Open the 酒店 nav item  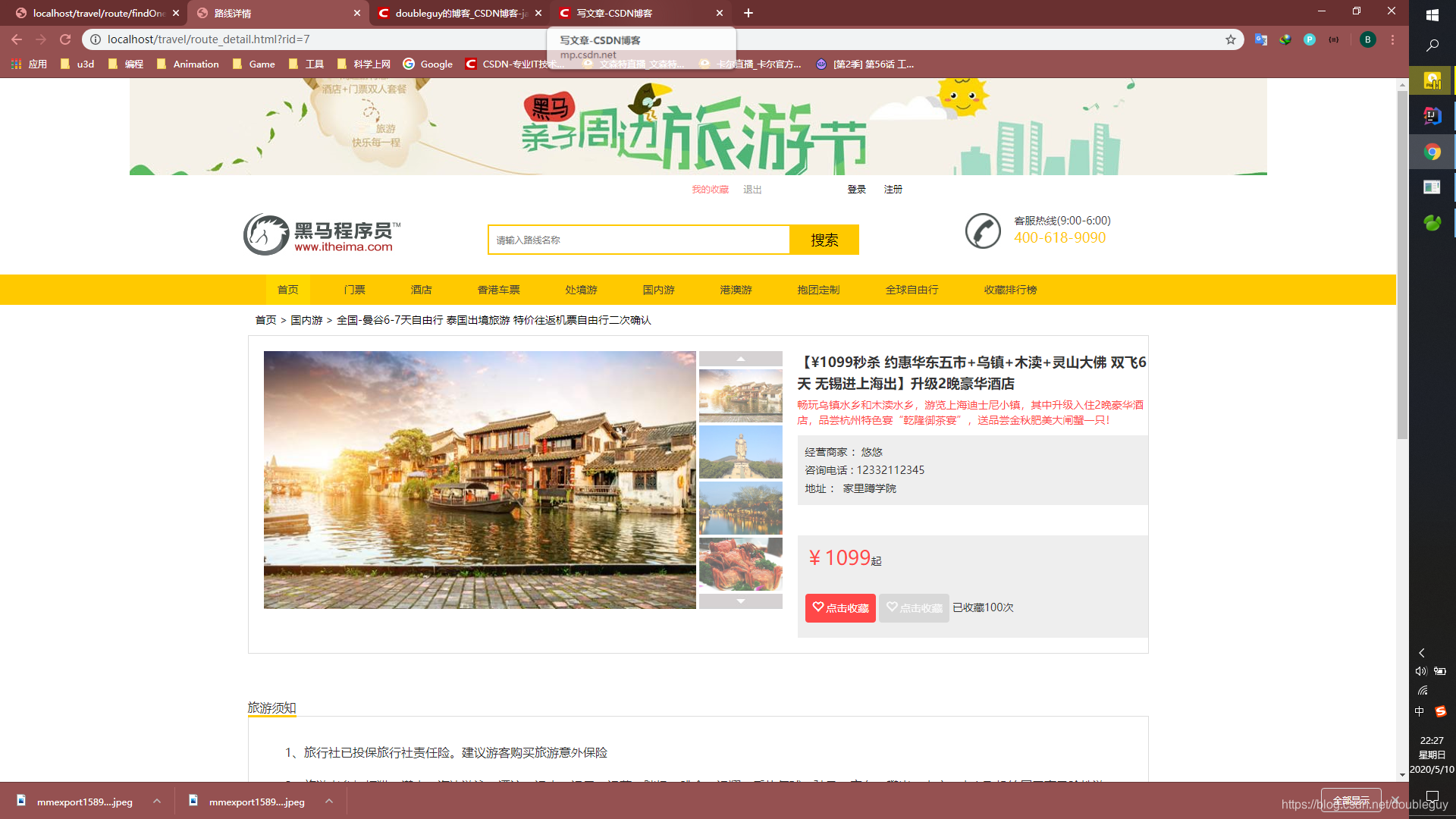421,290
